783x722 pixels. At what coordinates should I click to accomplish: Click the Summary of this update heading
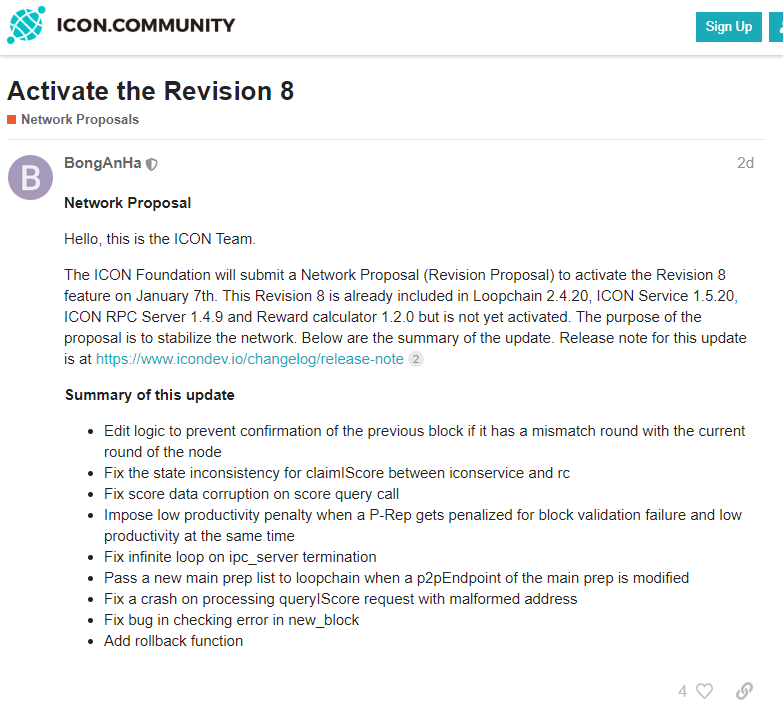click(149, 395)
